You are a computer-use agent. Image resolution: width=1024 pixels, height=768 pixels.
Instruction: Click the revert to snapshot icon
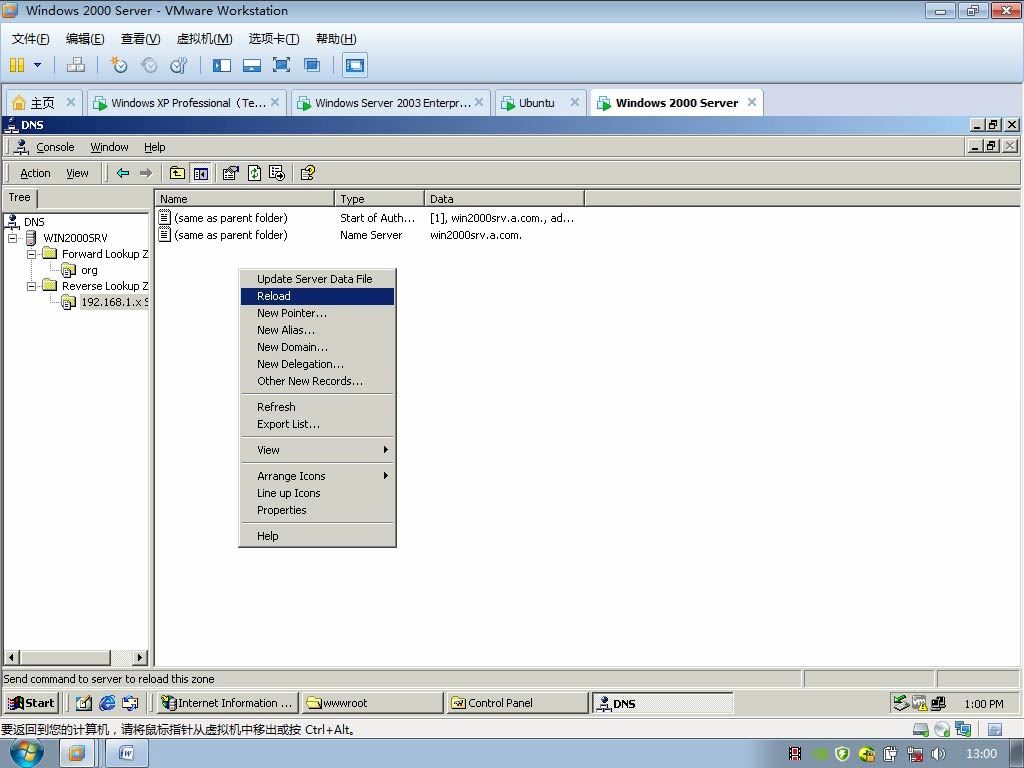pos(149,65)
